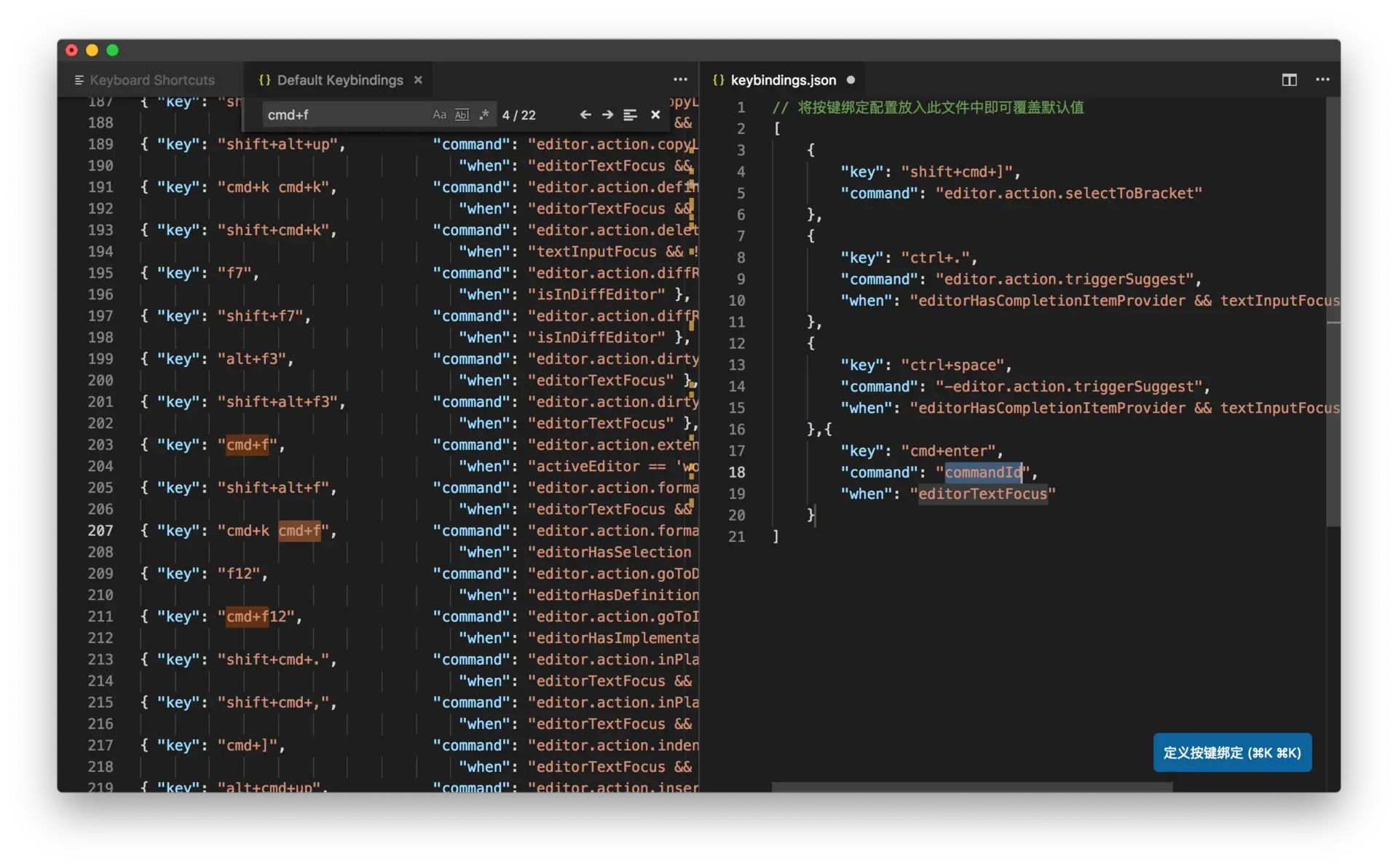This screenshot has height=868, width=1398.
Task: Toggle Find in Selection icon
Action: pyautogui.click(x=631, y=115)
